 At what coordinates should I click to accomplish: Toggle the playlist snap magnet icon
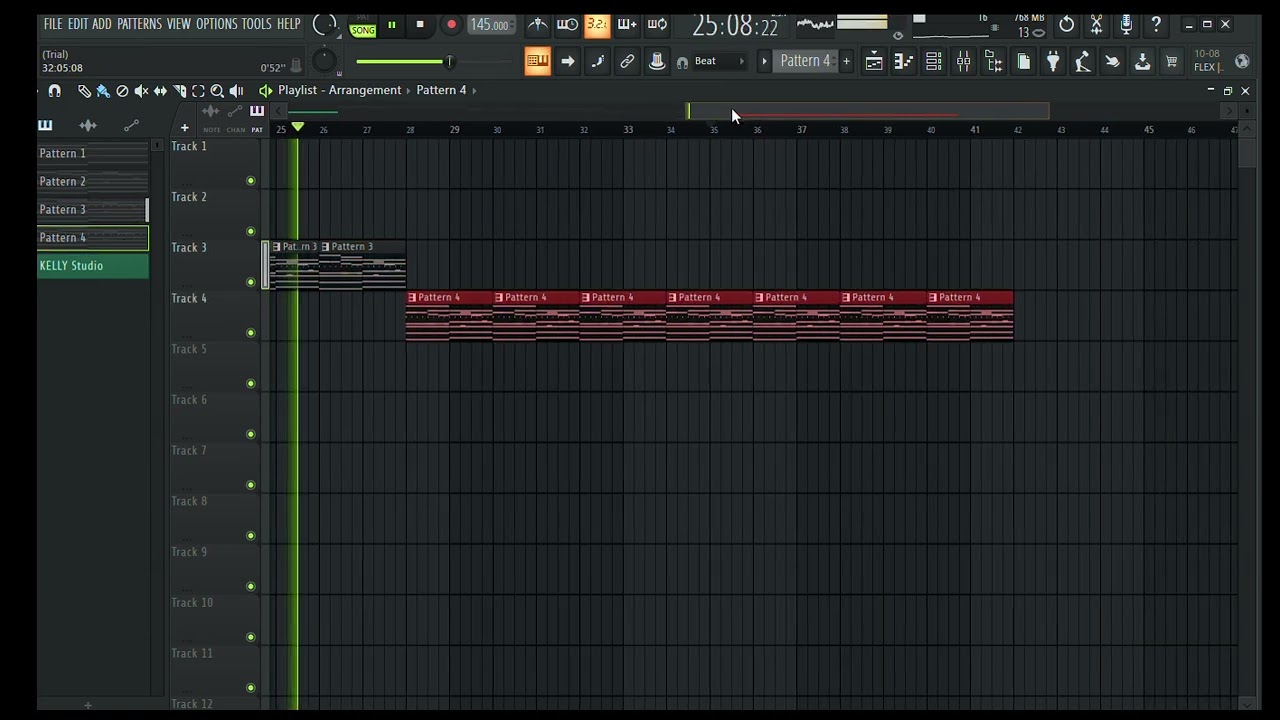[x=55, y=91]
